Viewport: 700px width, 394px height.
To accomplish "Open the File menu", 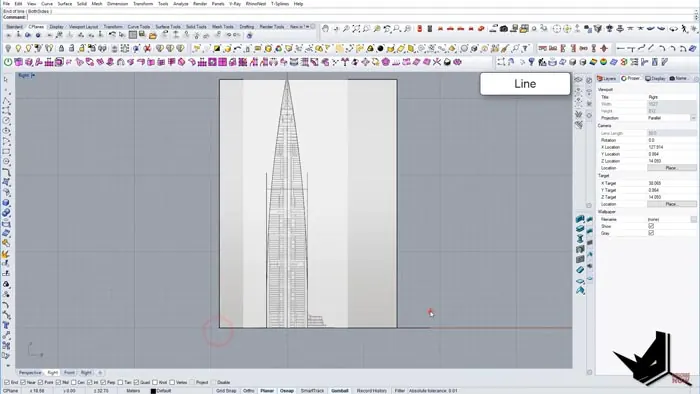I will coord(6,4).
